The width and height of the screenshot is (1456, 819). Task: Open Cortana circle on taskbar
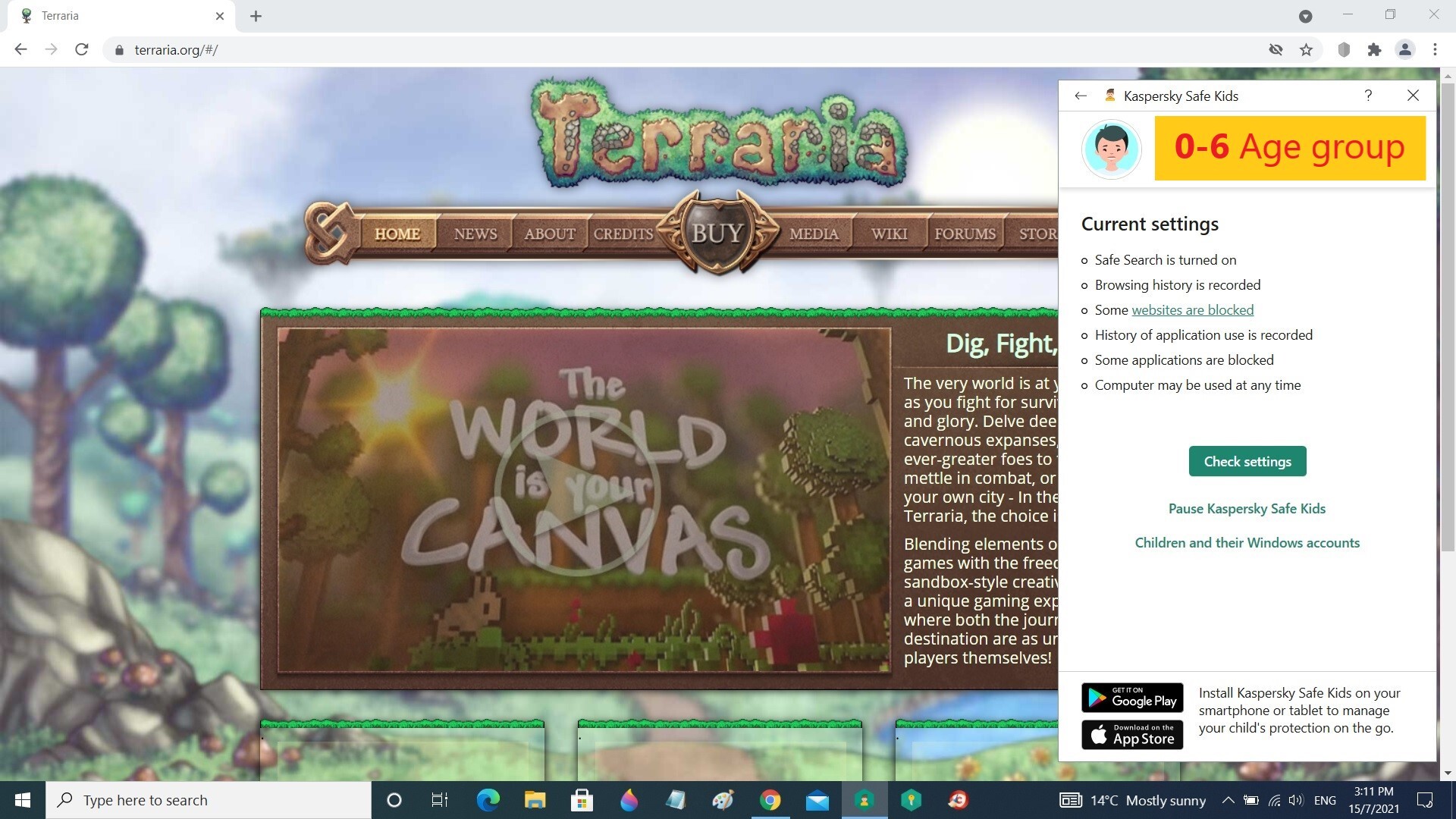(x=394, y=800)
